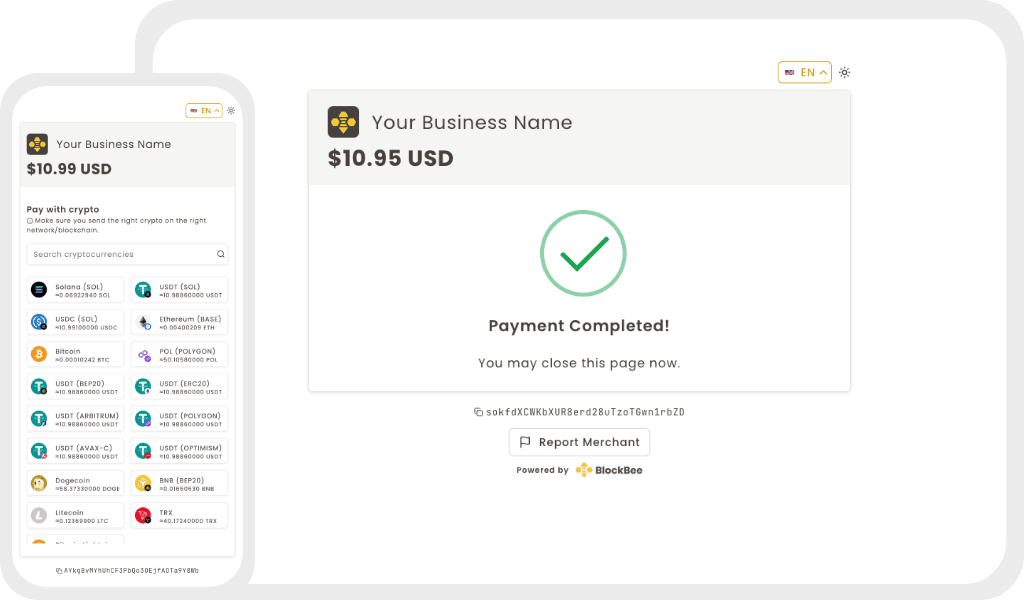Open the EN language dropdown

click(x=805, y=72)
